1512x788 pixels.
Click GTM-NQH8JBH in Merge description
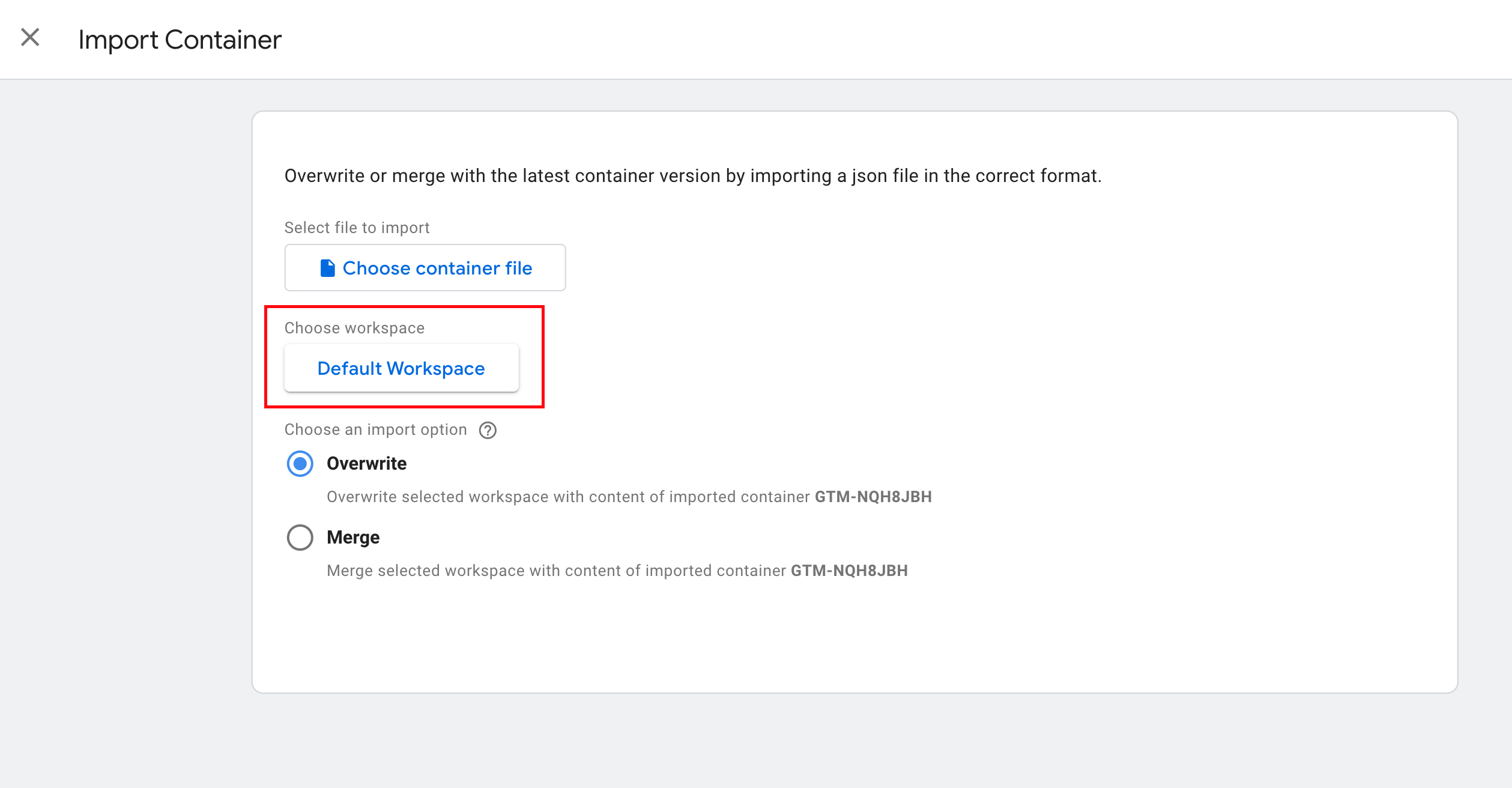[849, 571]
